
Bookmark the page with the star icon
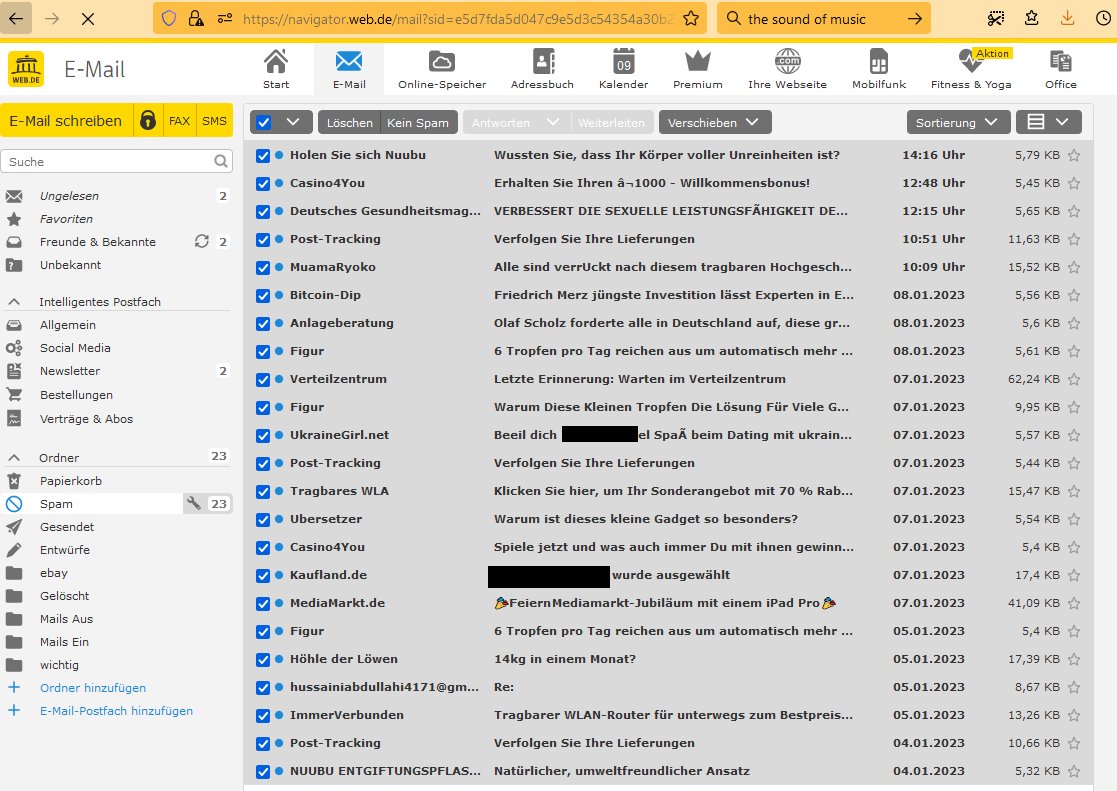pos(690,19)
